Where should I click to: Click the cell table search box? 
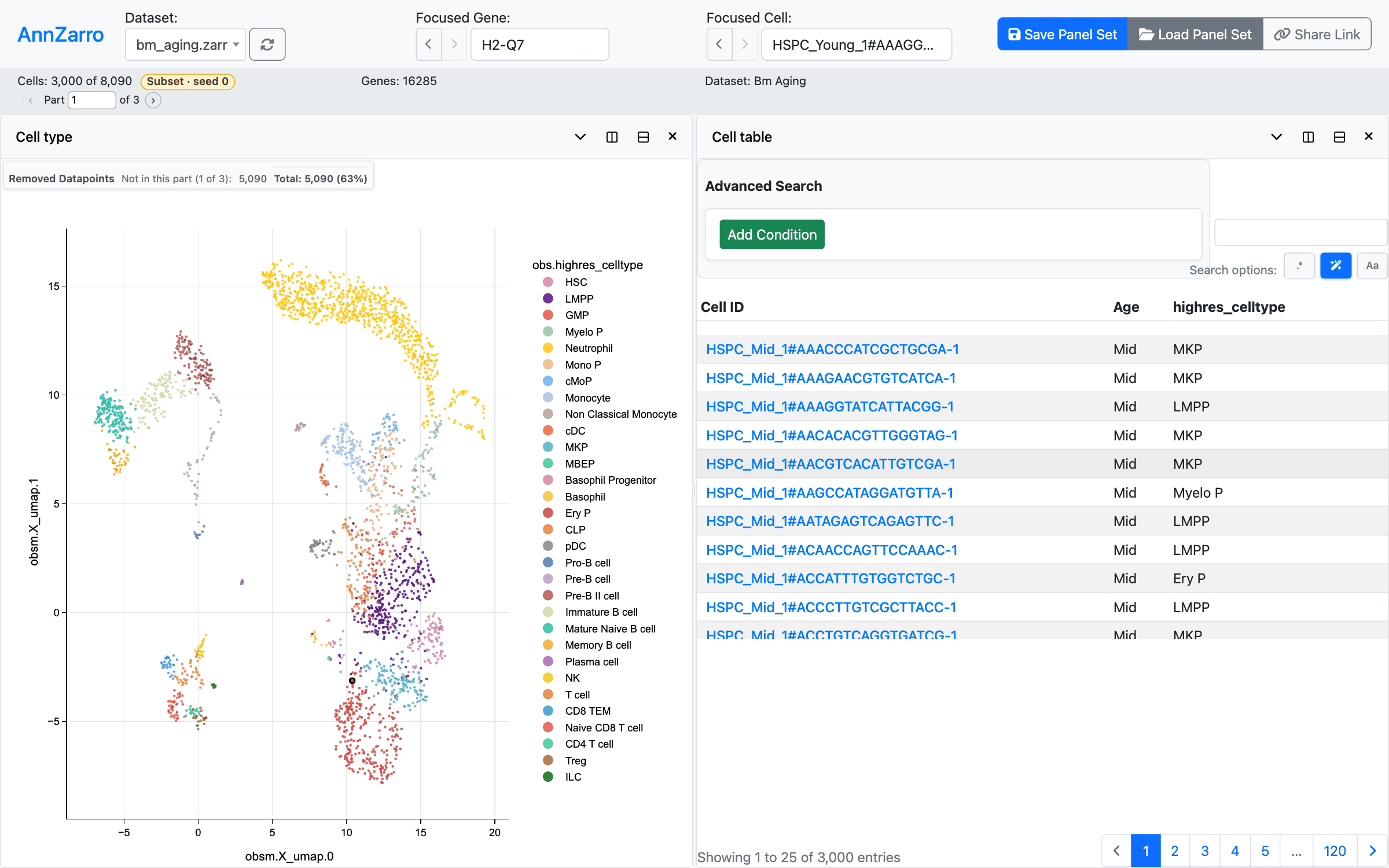1301,233
